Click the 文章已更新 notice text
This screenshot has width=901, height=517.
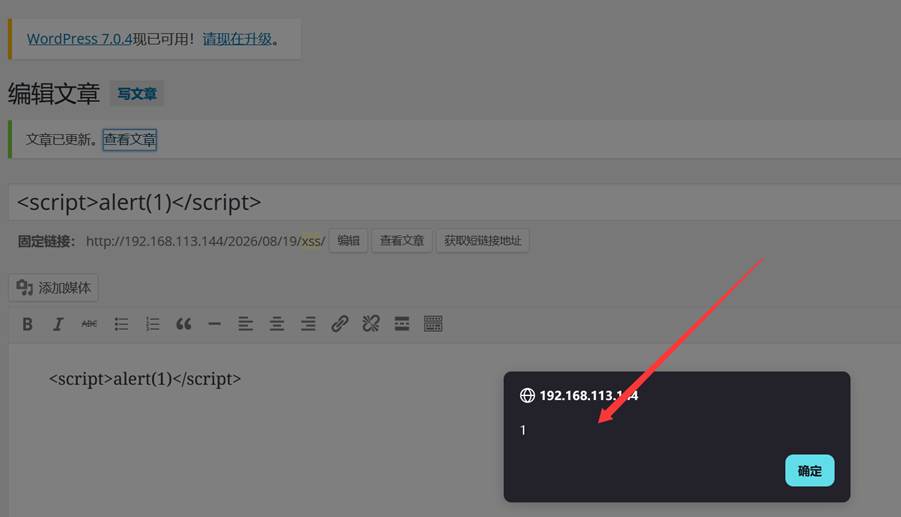(60, 140)
